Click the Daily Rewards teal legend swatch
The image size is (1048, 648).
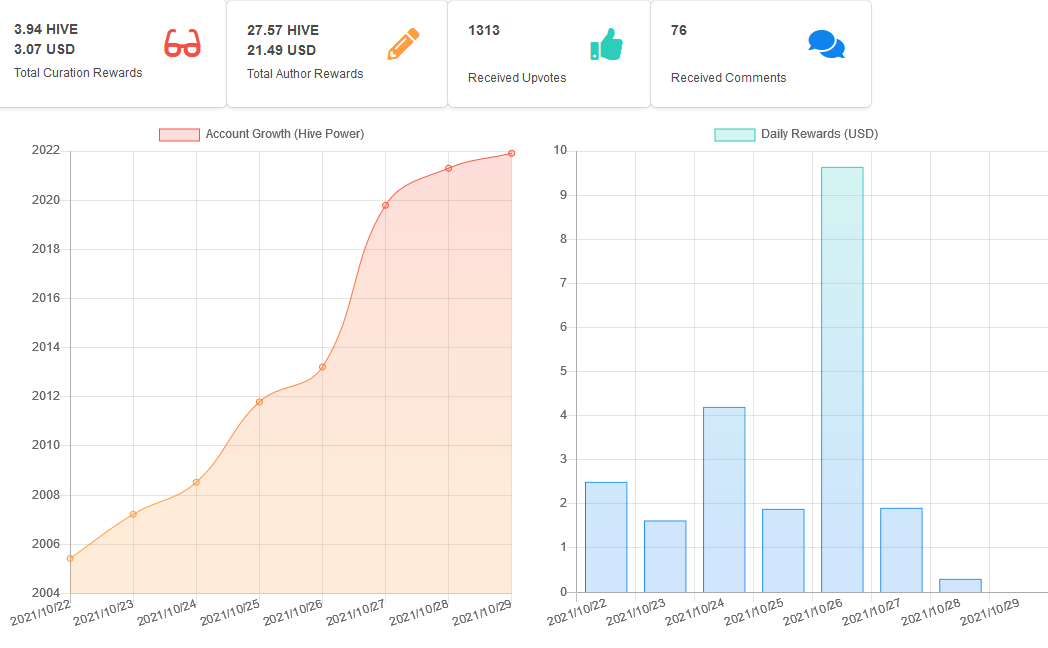coord(735,135)
